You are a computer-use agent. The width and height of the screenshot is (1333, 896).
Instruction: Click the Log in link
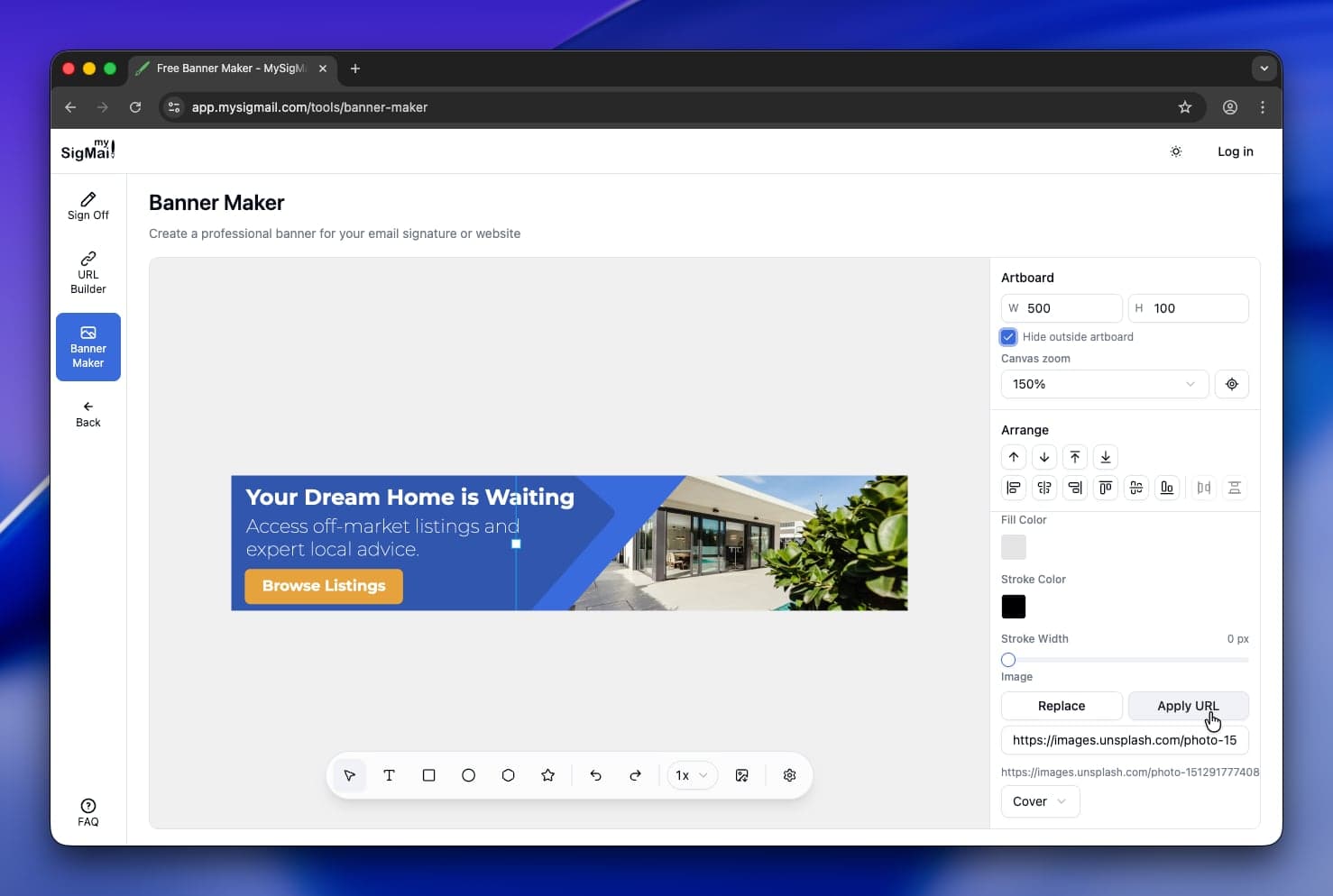[x=1235, y=151]
